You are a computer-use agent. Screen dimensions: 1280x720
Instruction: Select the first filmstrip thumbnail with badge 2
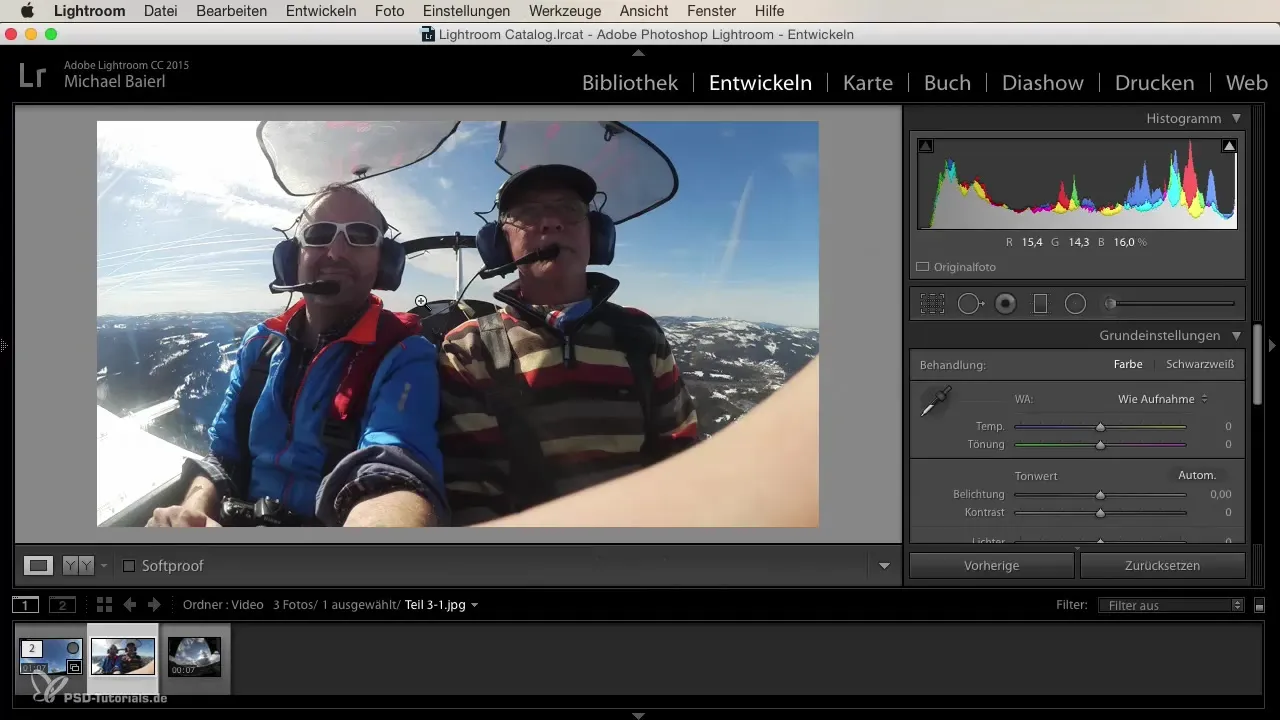(50, 657)
